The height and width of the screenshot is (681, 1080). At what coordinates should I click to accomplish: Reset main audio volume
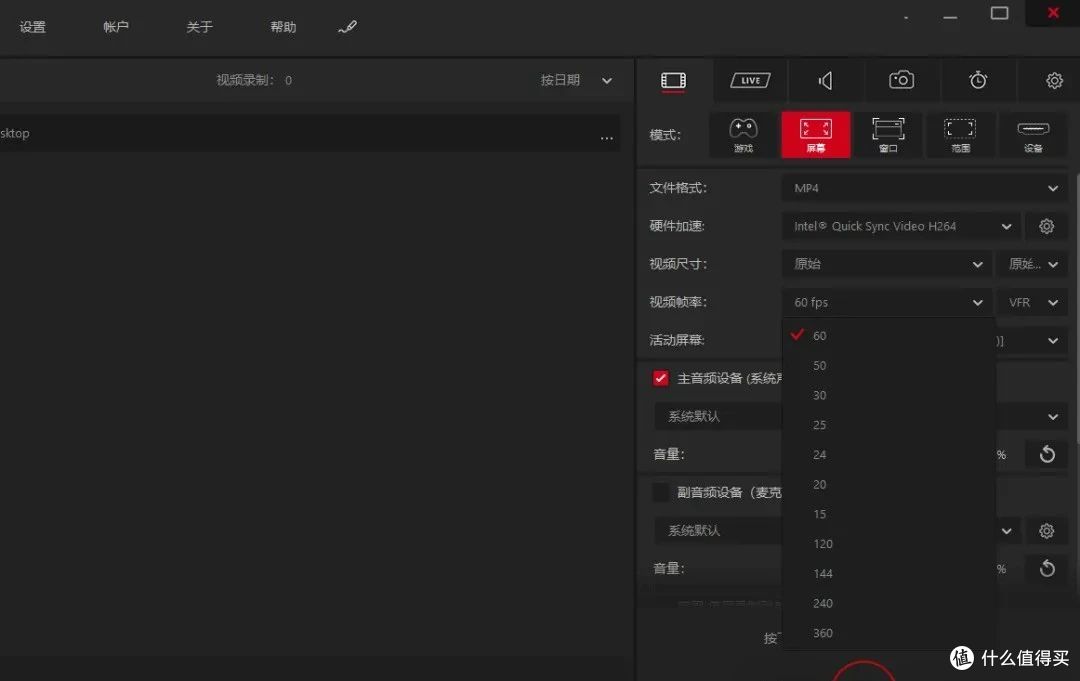[x=1046, y=454]
